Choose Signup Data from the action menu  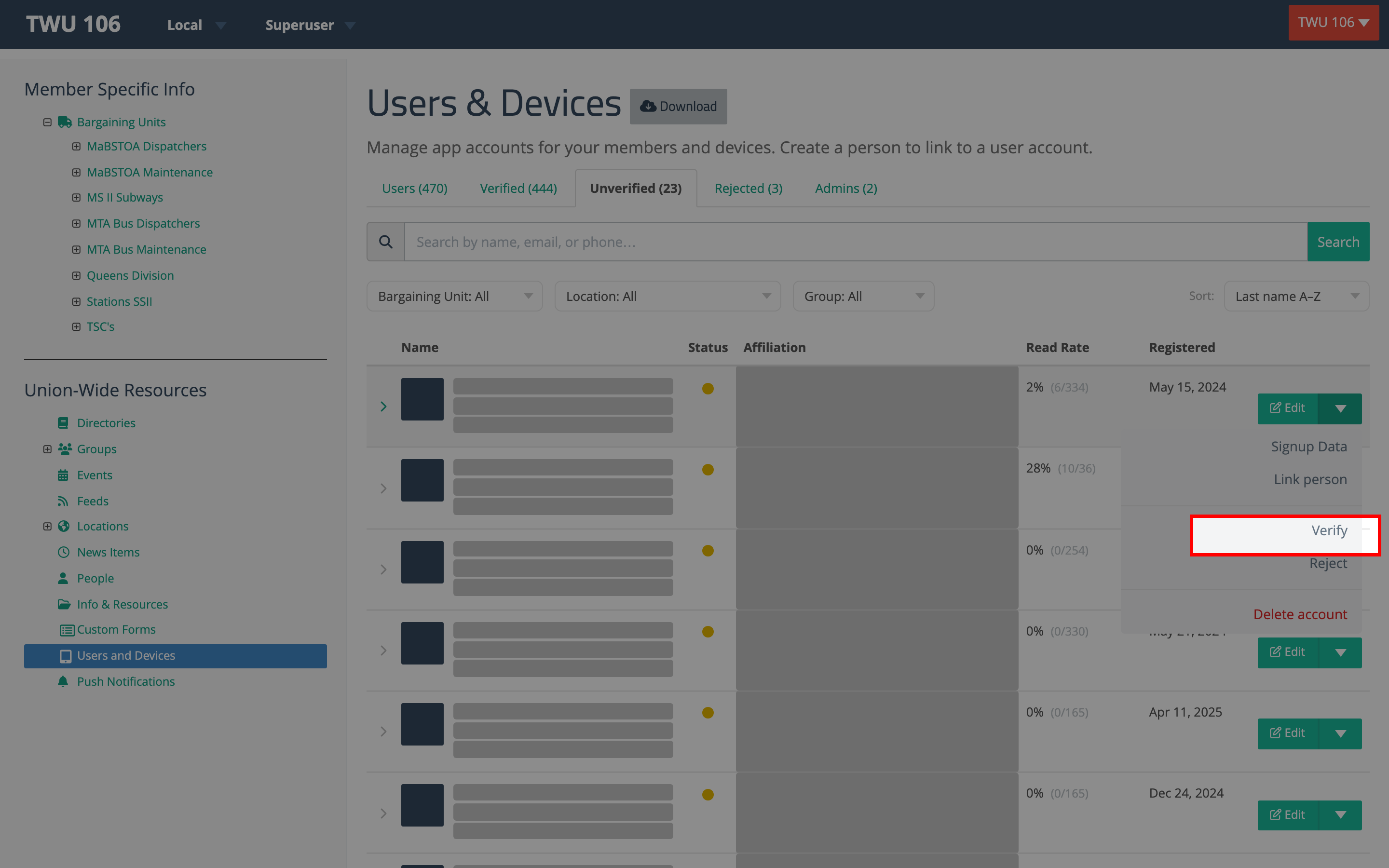tap(1308, 447)
